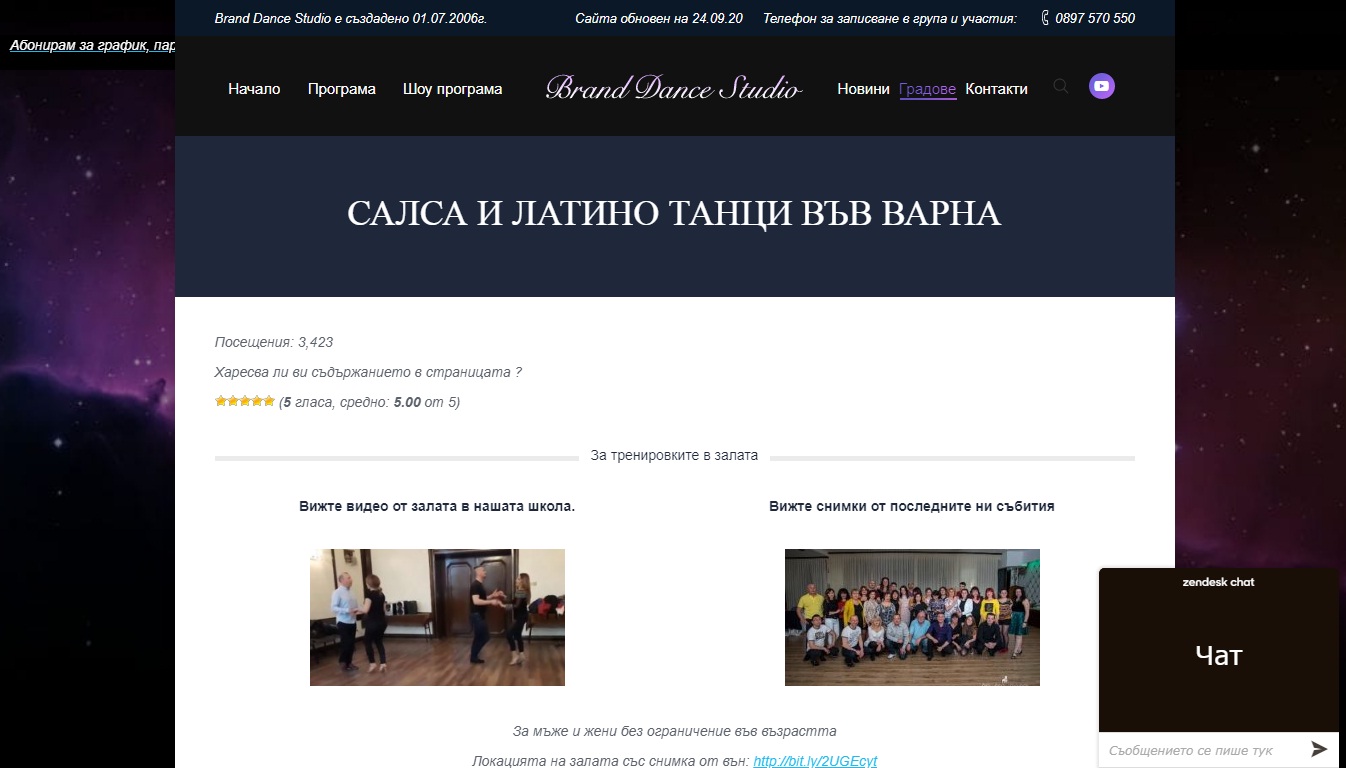Image resolution: width=1346 pixels, height=768 pixels.
Task: Focus the chat message input field
Action: tap(1202, 750)
